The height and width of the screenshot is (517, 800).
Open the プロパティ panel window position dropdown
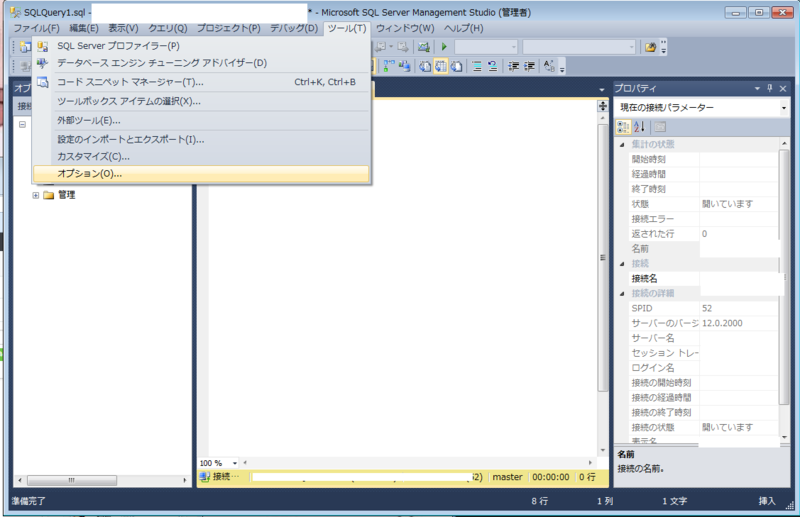757,88
